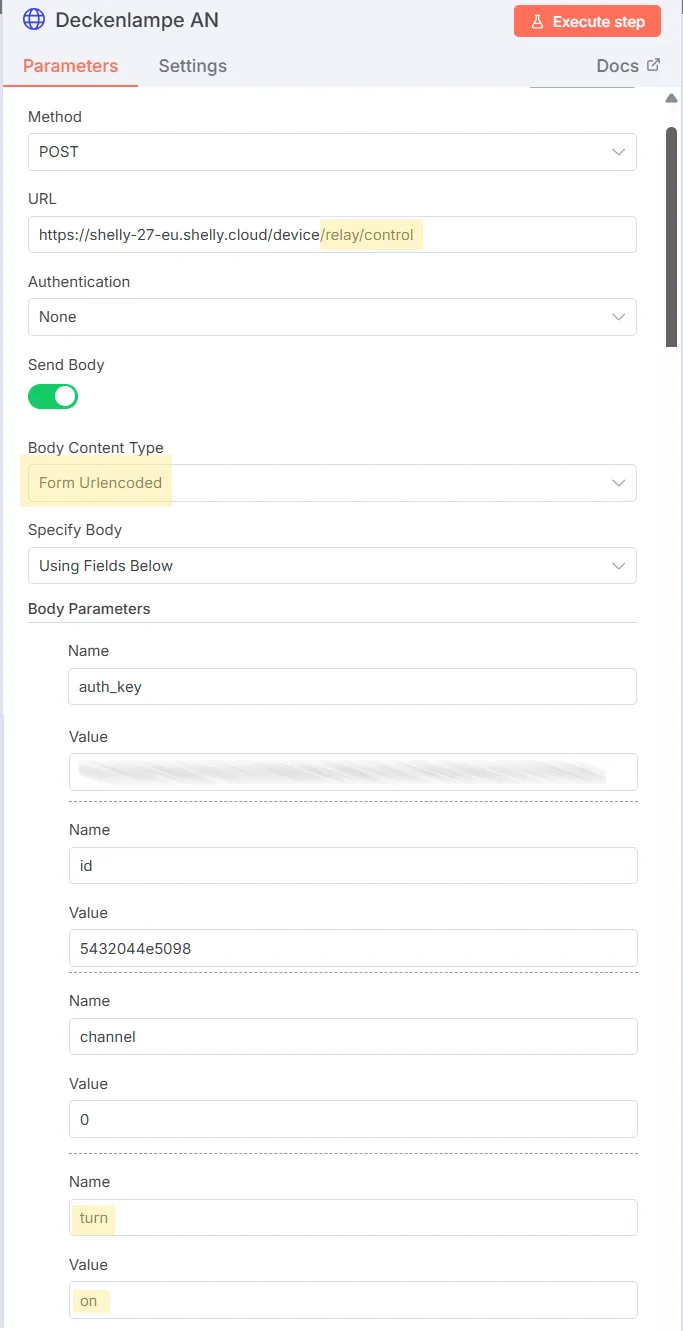Switch to the Settings tab
The image size is (683, 1331).
(192, 66)
